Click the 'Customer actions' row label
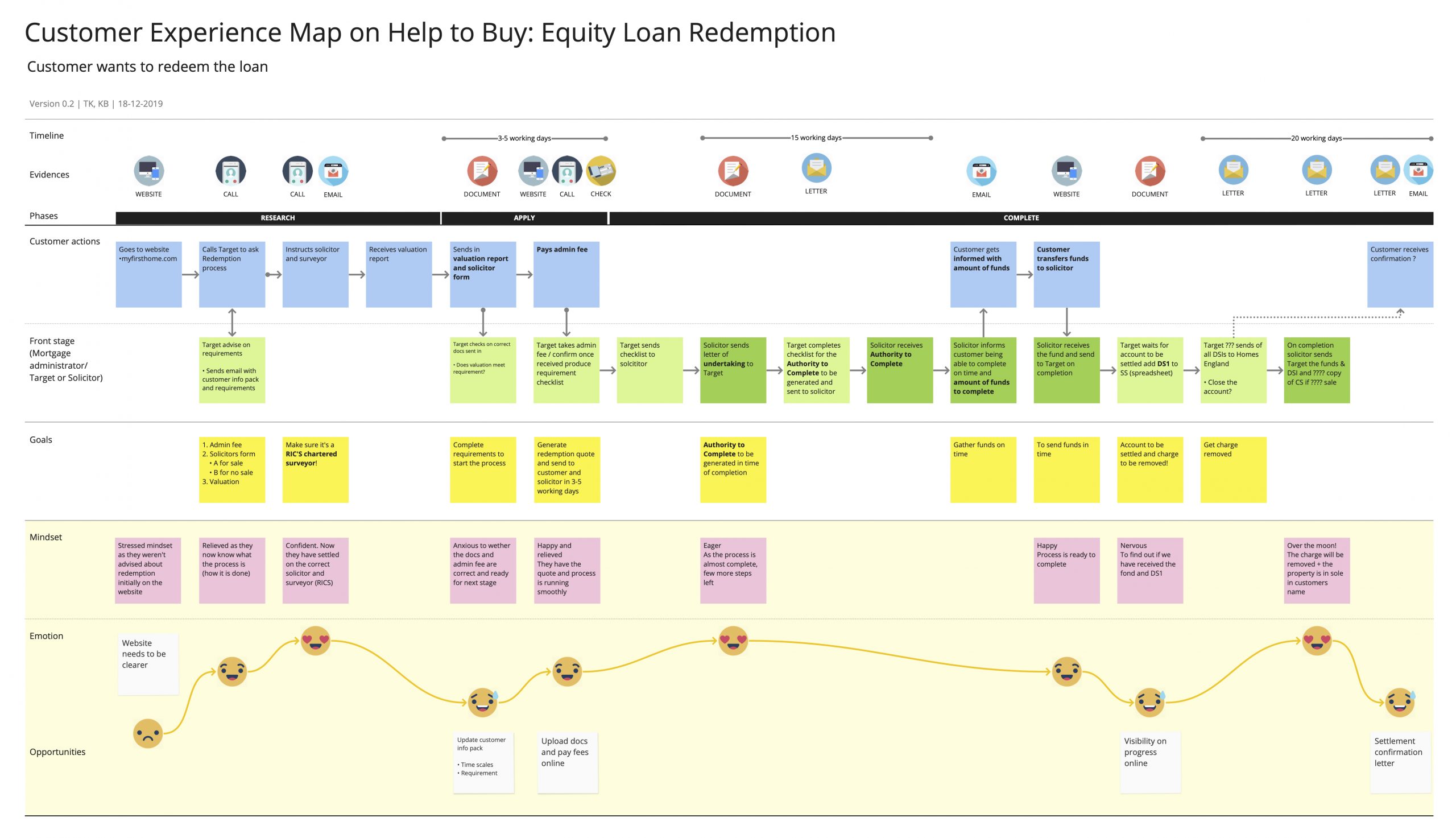 pyautogui.click(x=64, y=241)
